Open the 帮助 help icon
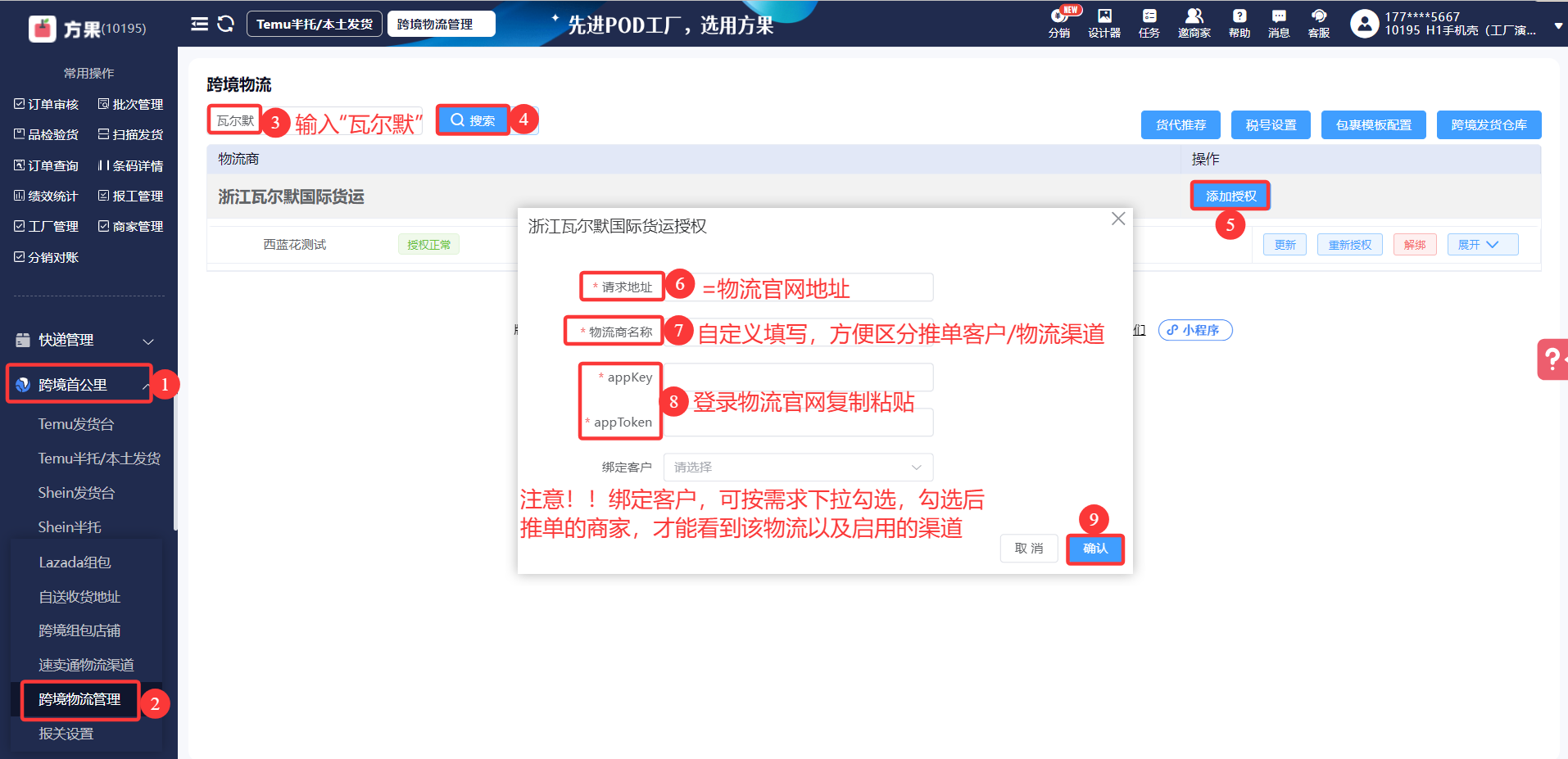This screenshot has height=759, width=1568. pos(1239,23)
